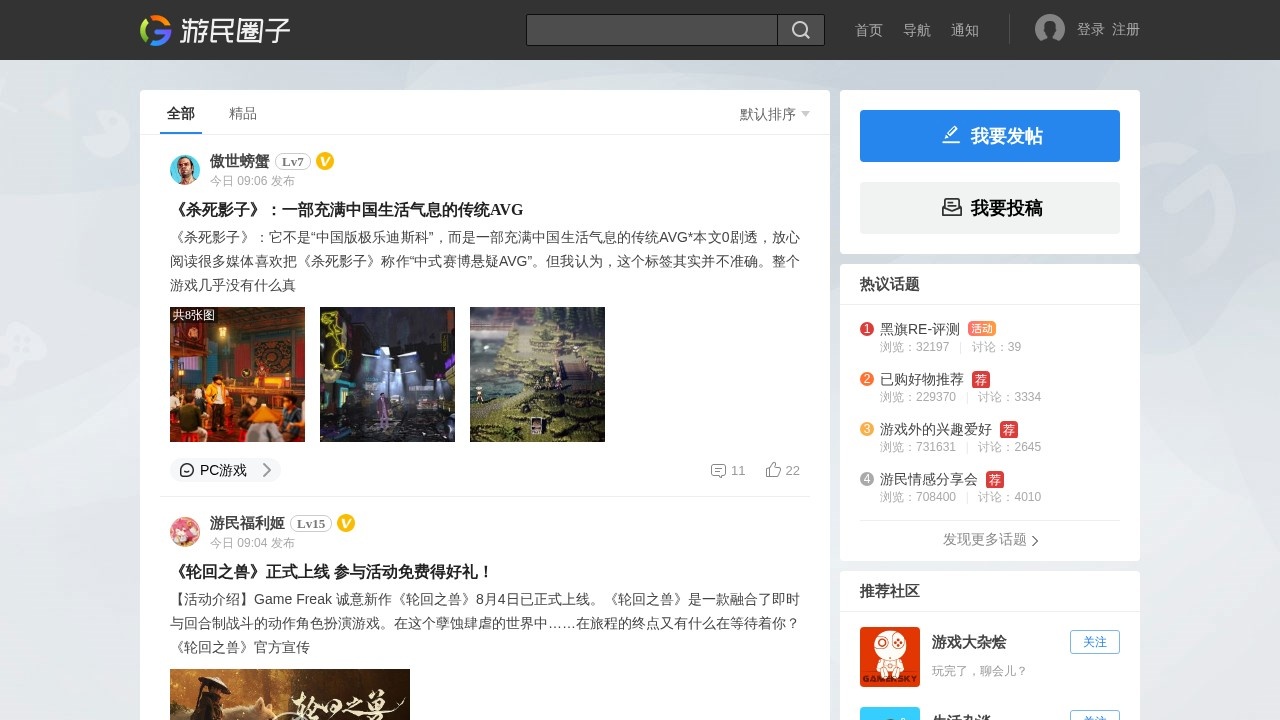Click the user avatar icon in header
Image resolution: width=1280 pixels, height=720 pixels.
click(1050, 30)
